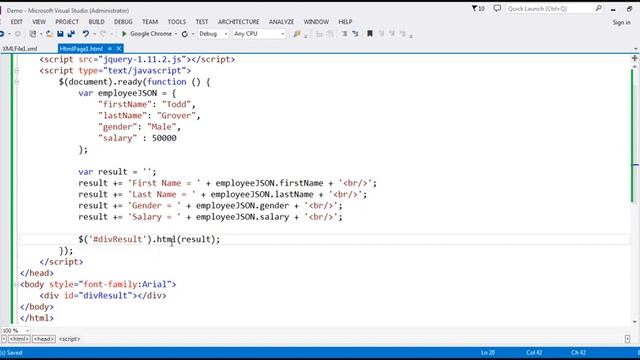
Task: Open the VIEW menu
Action: coord(39,22)
